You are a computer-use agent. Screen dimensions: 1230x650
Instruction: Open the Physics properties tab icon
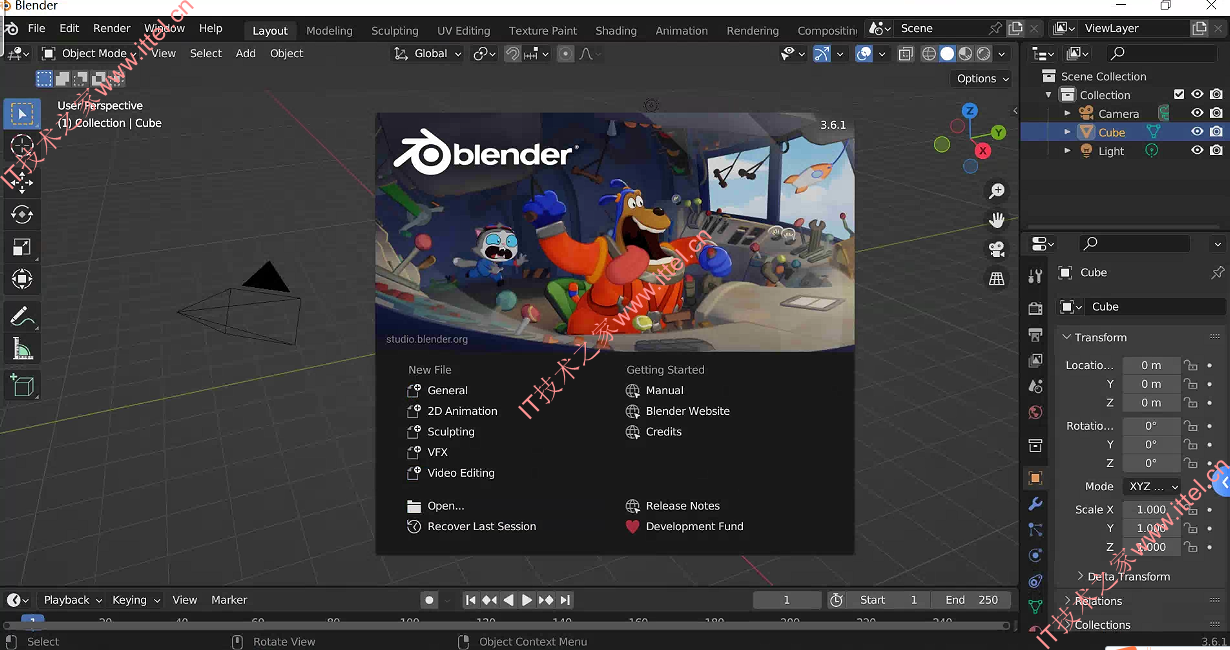1036,555
